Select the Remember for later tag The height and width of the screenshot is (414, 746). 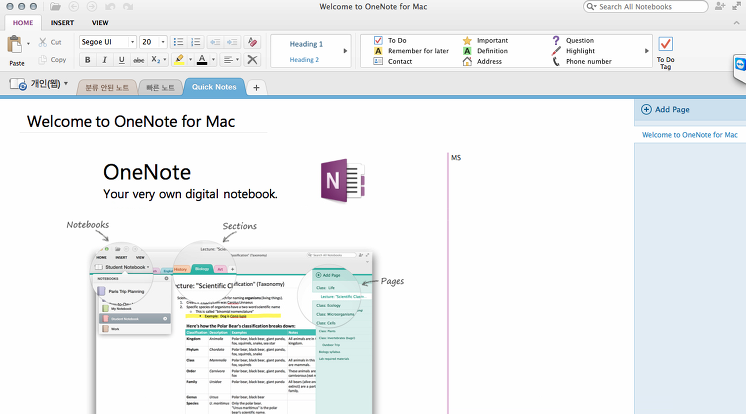coord(411,51)
